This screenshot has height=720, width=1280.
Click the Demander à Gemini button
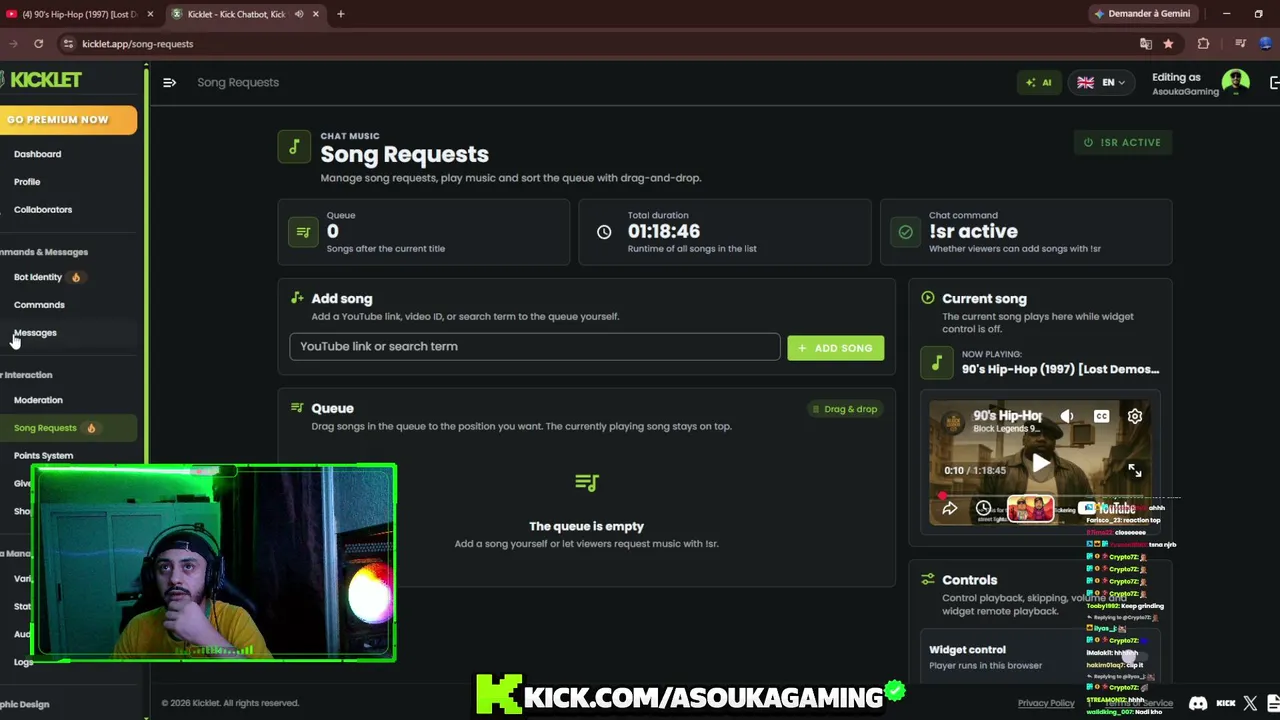click(1141, 14)
